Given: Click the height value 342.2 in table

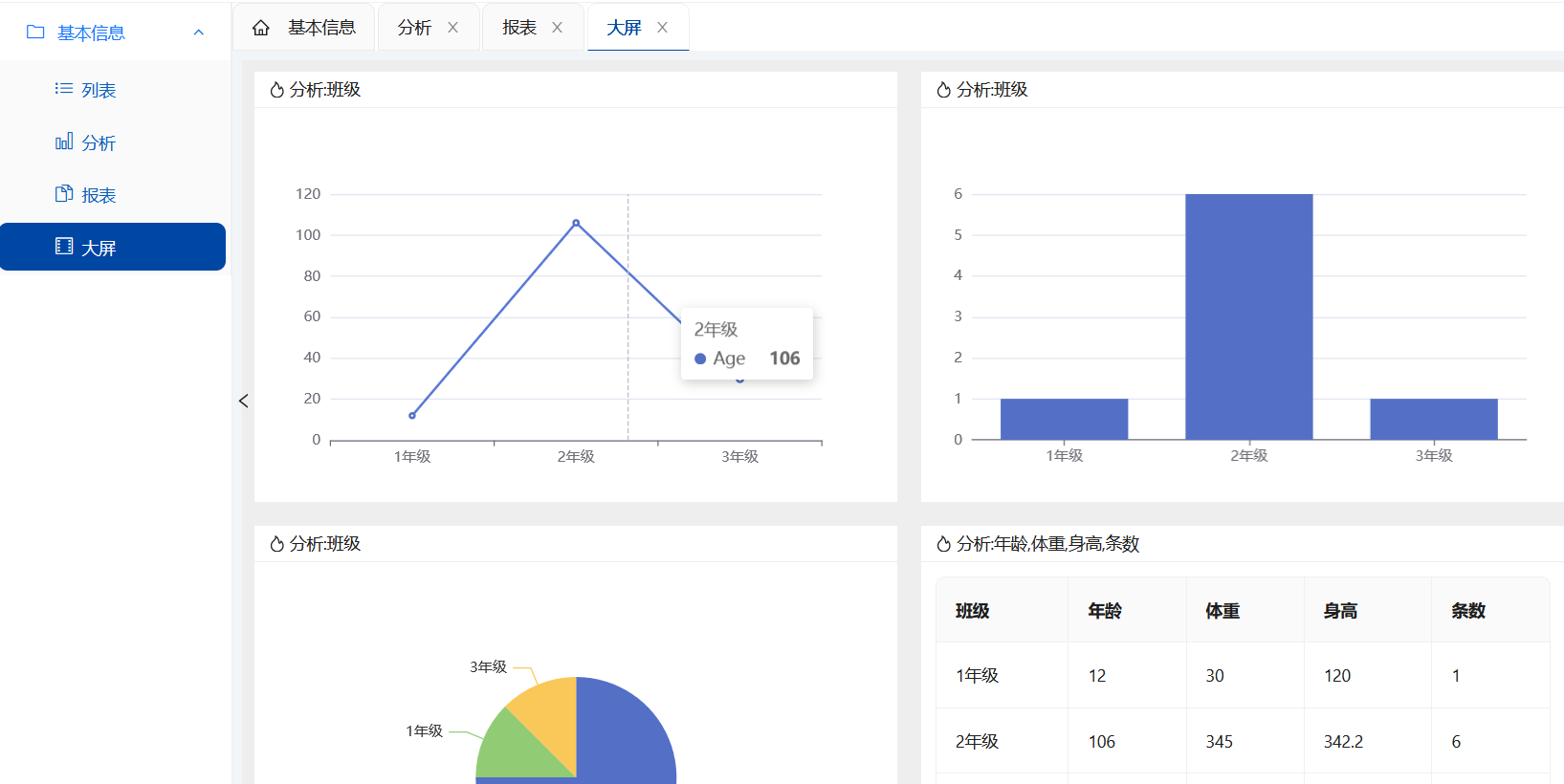Looking at the screenshot, I should [1344, 742].
